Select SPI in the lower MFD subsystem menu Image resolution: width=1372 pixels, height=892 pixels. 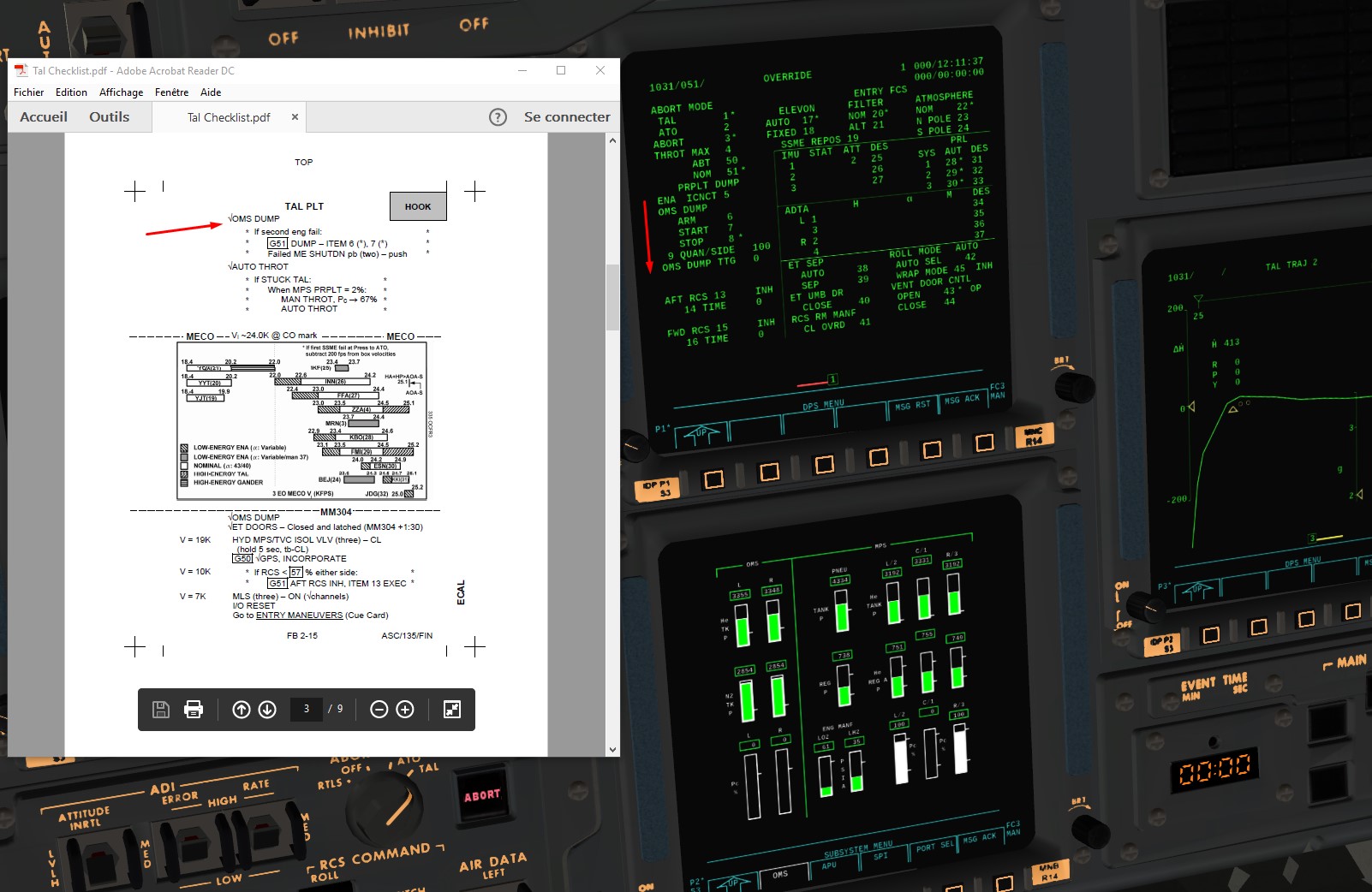coord(880,855)
